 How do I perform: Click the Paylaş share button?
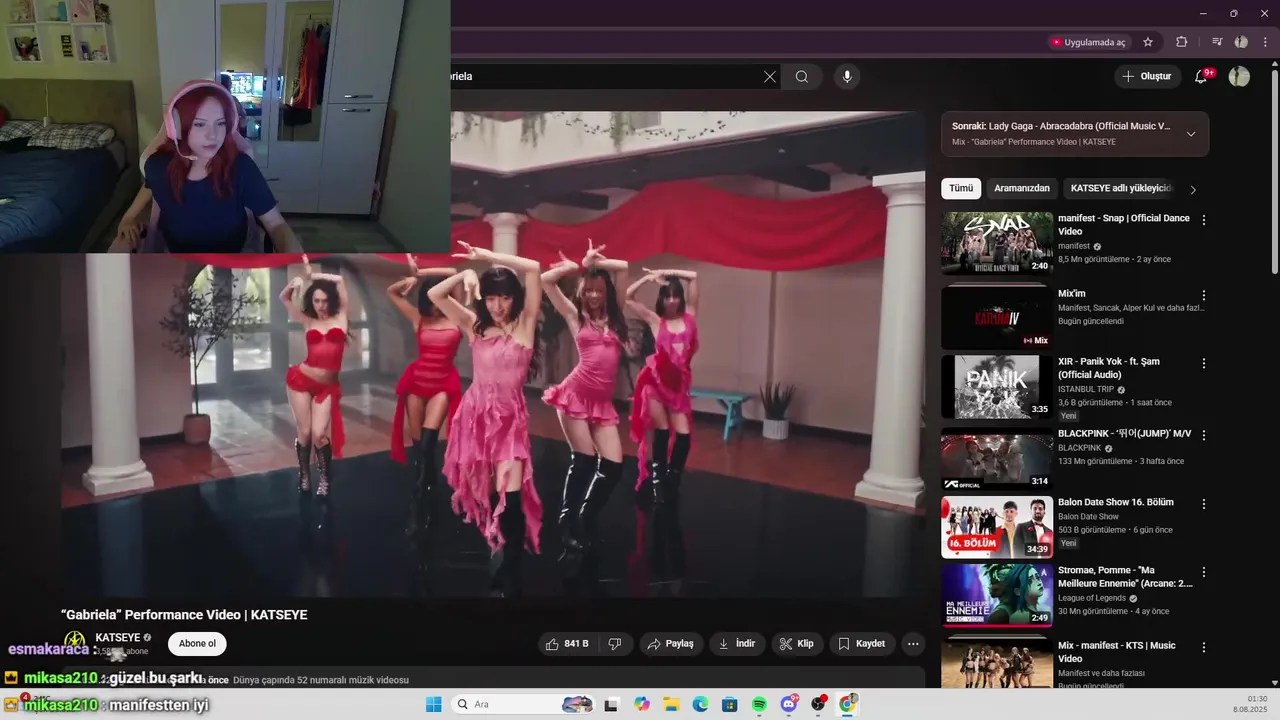click(670, 644)
